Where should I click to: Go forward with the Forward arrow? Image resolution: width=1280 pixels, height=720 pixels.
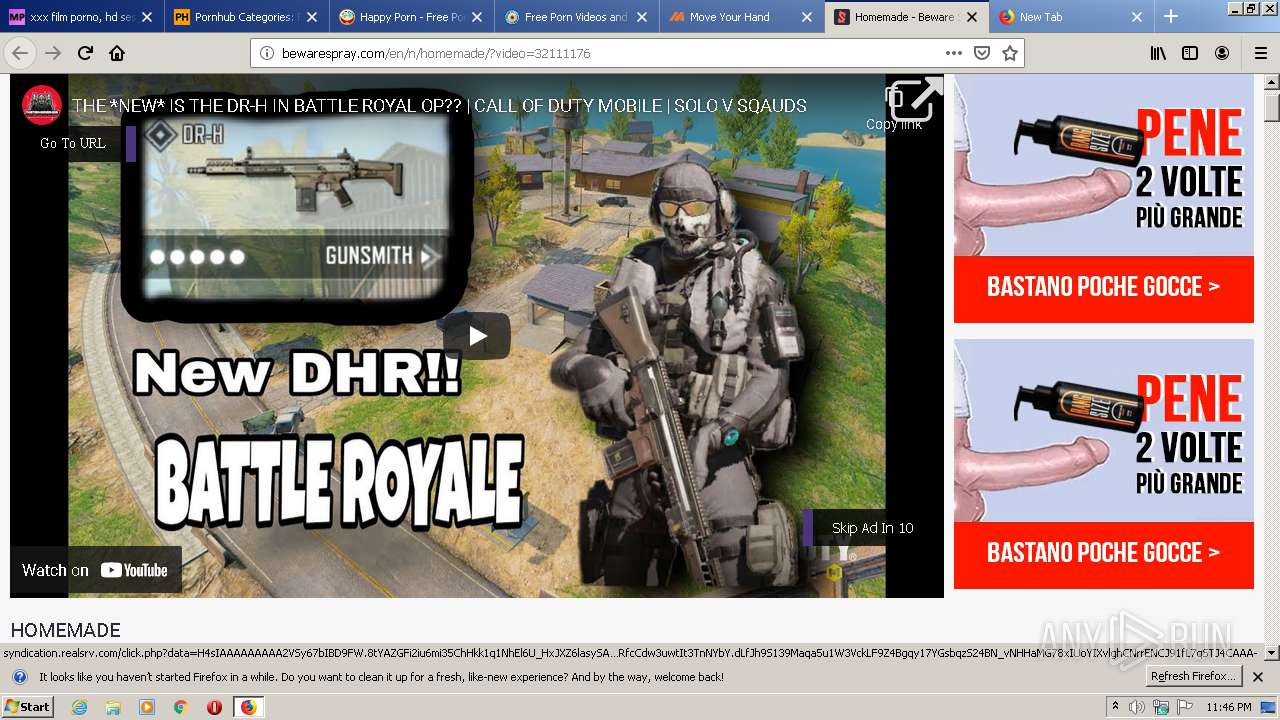pyautogui.click(x=53, y=53)
